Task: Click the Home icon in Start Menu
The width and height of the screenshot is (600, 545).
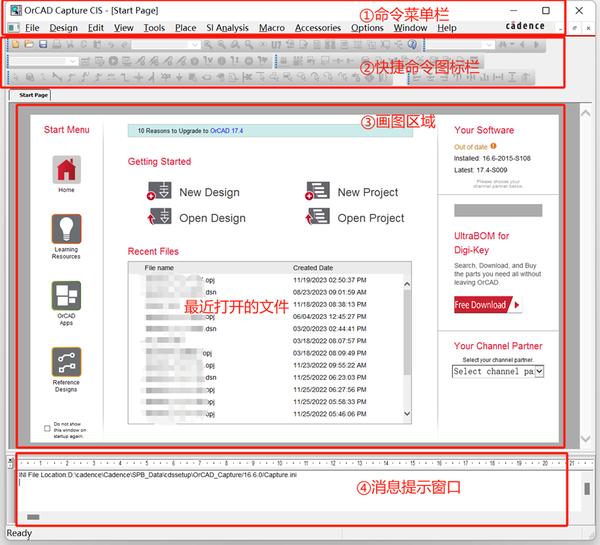Action: coord(66,170)
